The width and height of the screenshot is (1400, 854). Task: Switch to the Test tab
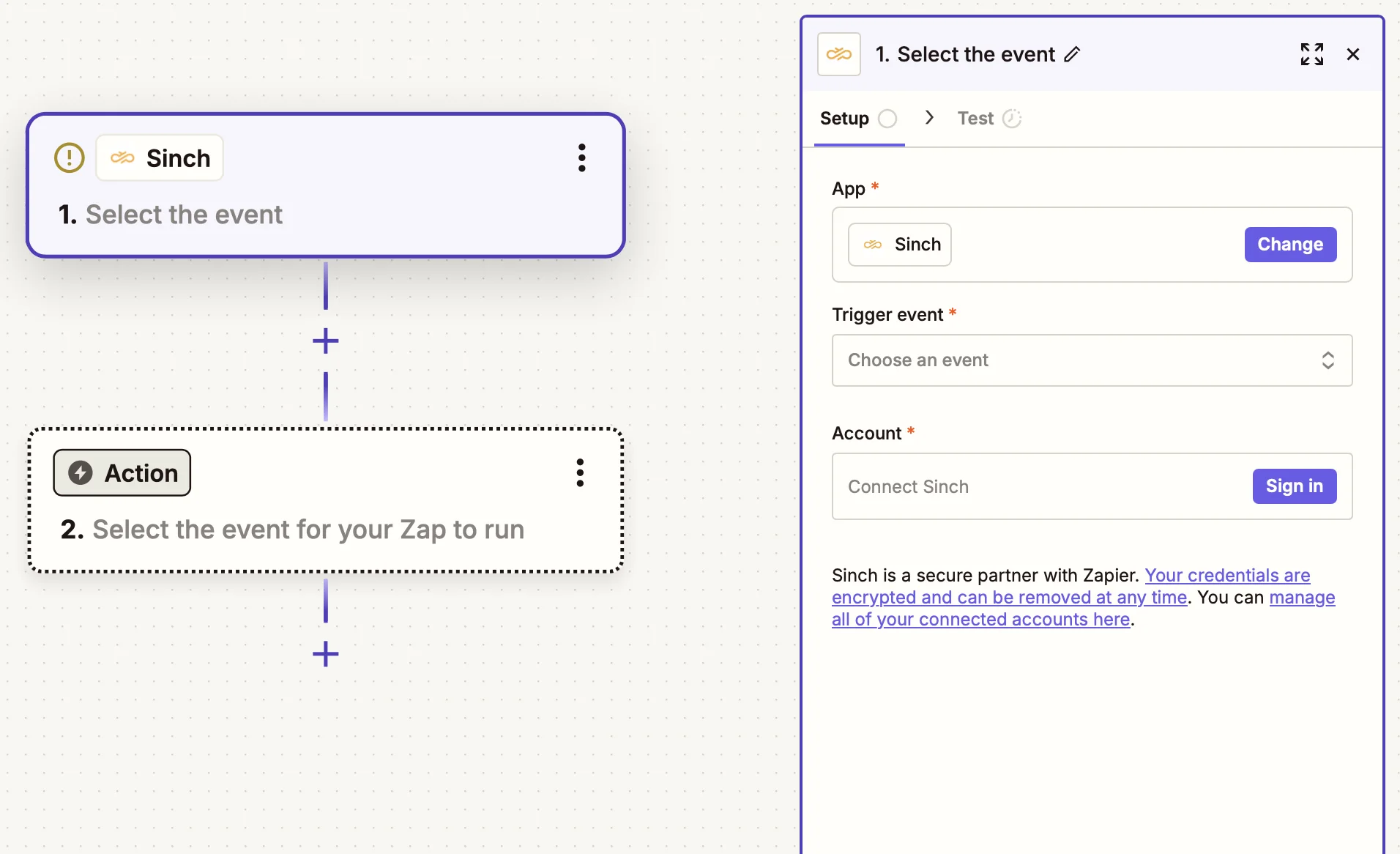click(x=989, y=119)
